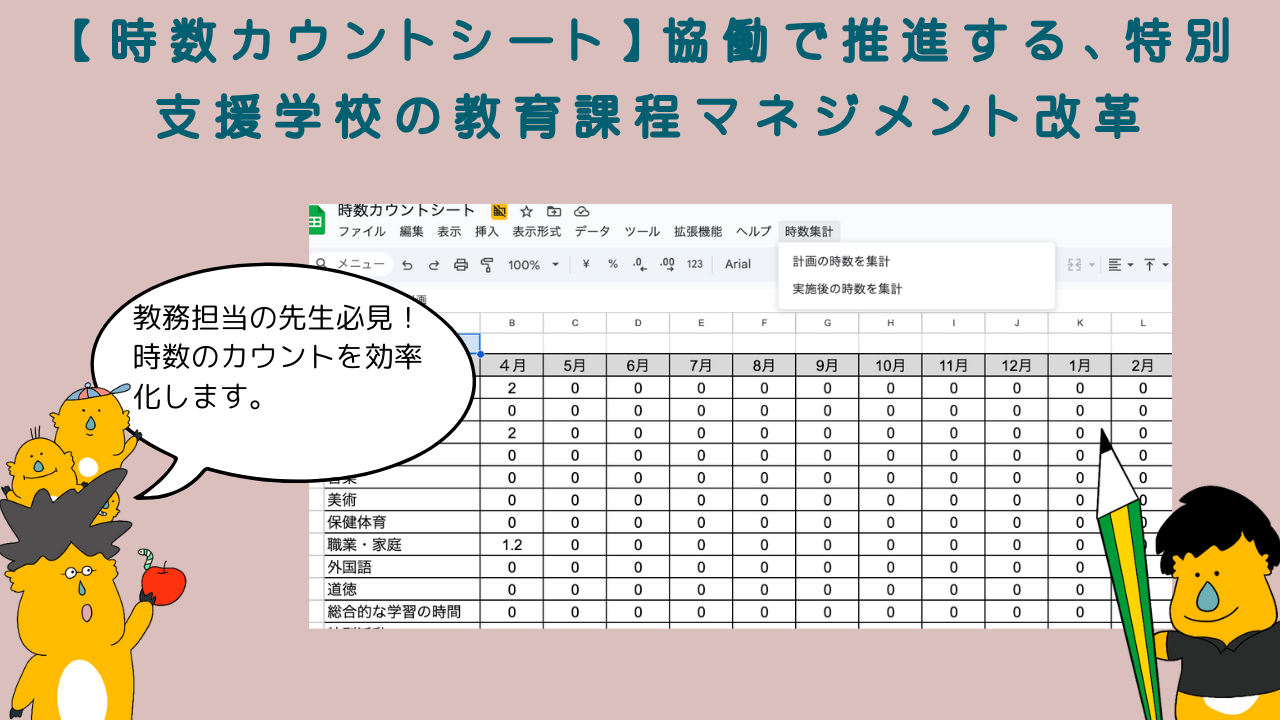
Task: Select column I header
Action: 953,323
